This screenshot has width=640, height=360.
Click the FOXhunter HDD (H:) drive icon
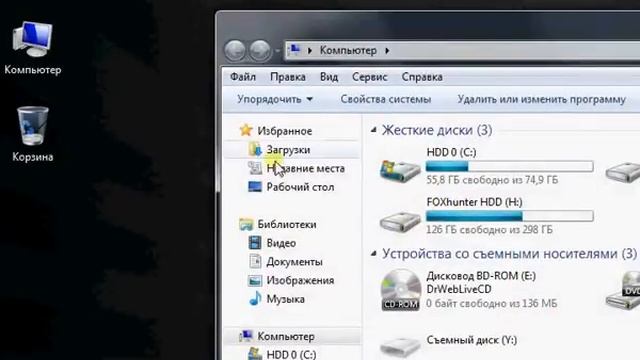click(400, 222)
